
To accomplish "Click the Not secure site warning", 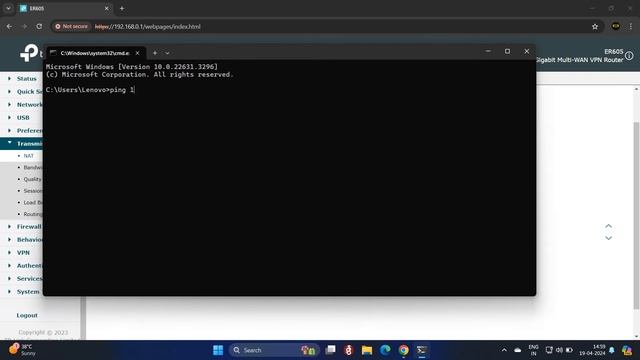I will tap(71, 27).
